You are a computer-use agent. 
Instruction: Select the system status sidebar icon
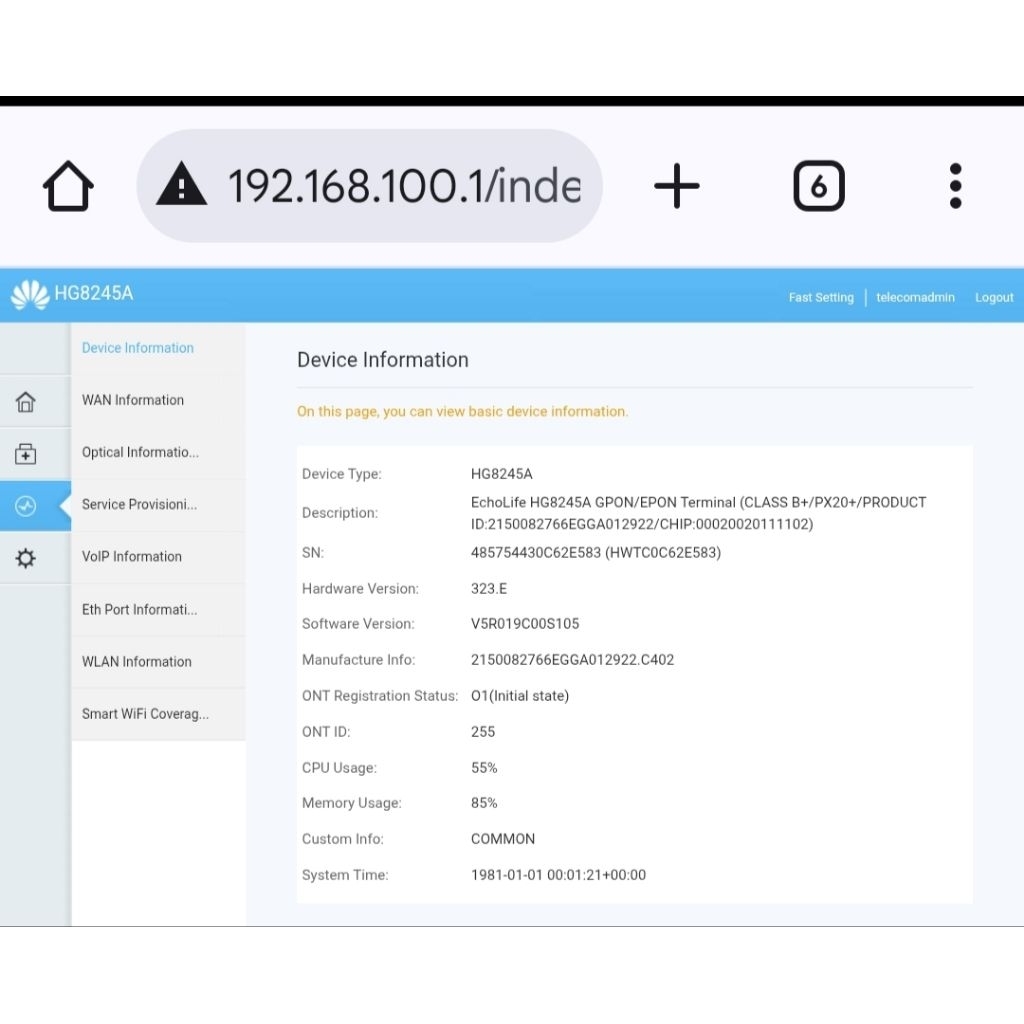point(26,506)
